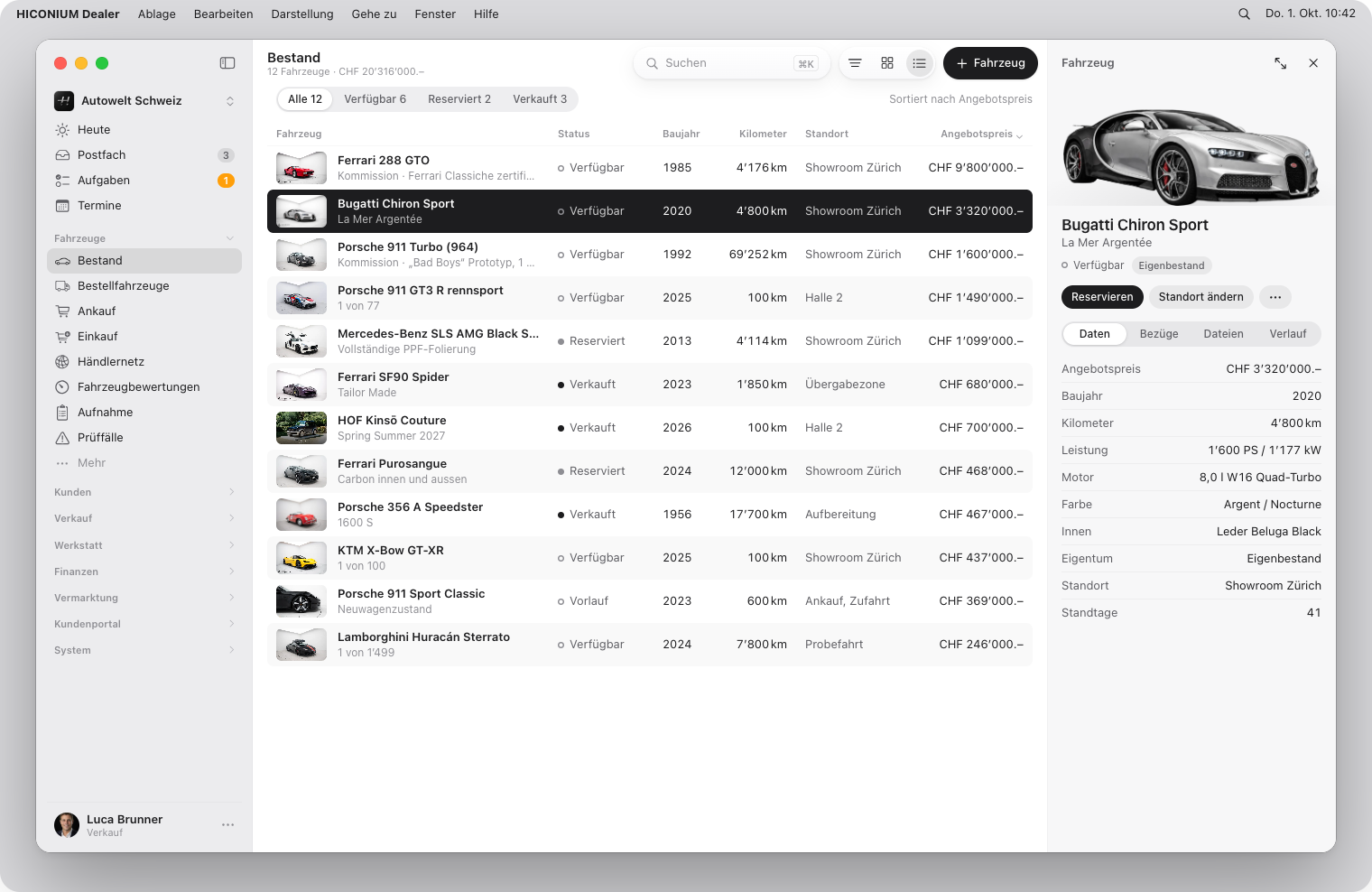
Task: Open Aufgaben task list
Action: 144,181
